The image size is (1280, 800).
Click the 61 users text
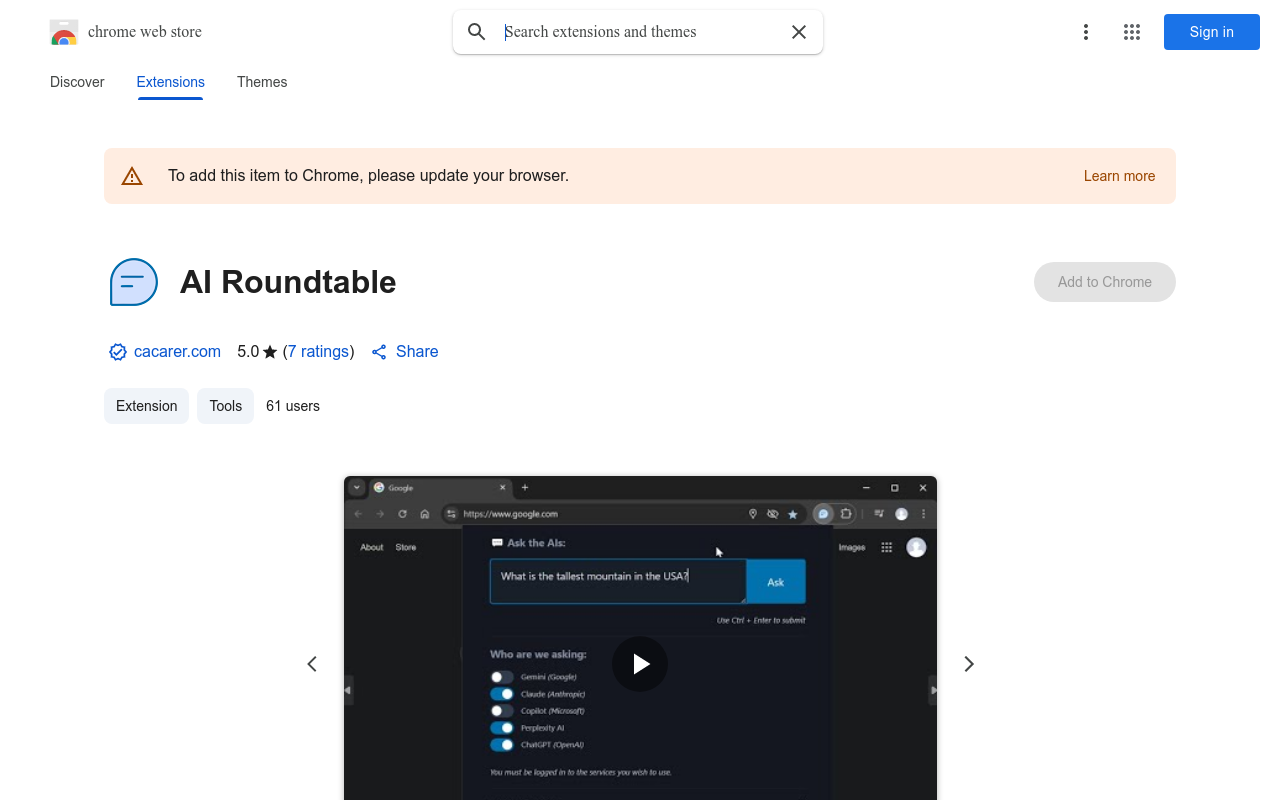pos(293,406)
